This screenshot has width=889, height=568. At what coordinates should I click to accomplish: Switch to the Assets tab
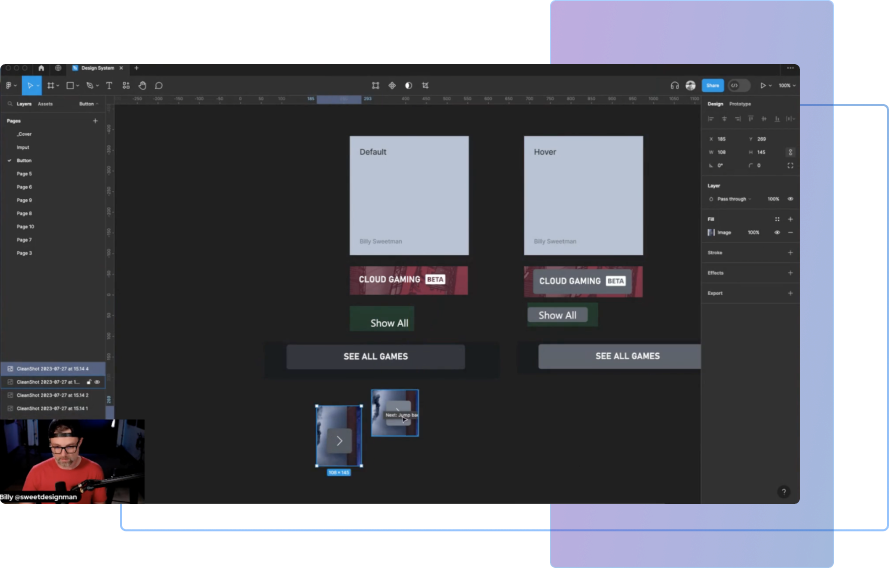coord(45,104)
